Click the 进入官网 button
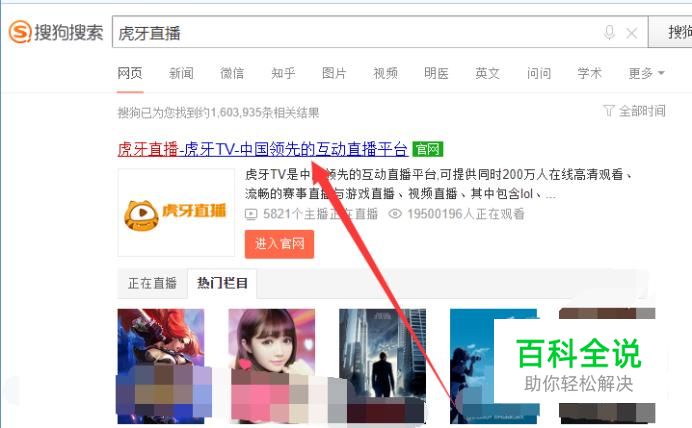Image resolution: width=692 pixels, height=428 pixels. click(279, 244)
